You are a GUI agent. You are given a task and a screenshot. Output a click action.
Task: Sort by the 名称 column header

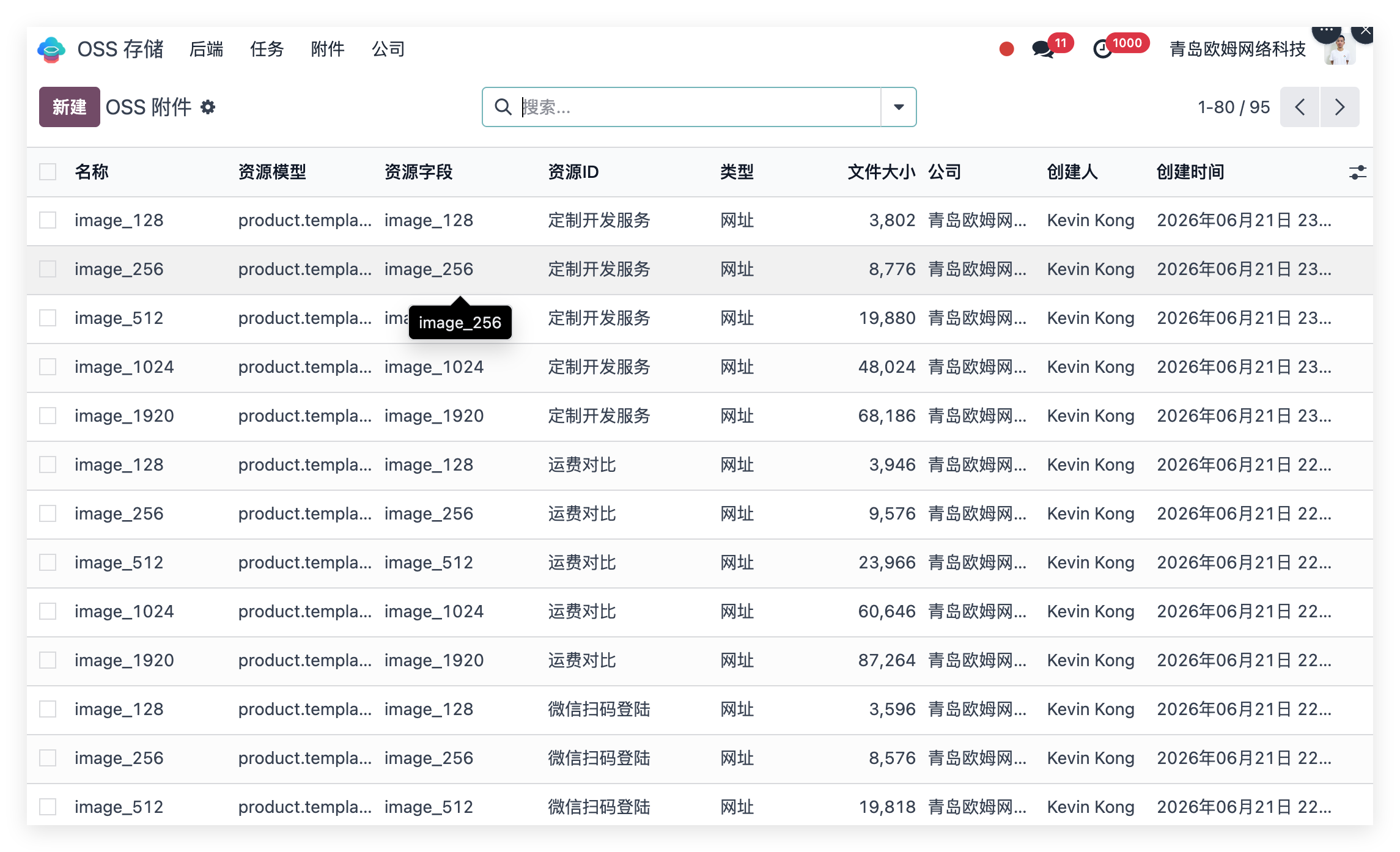pos(92,172)
